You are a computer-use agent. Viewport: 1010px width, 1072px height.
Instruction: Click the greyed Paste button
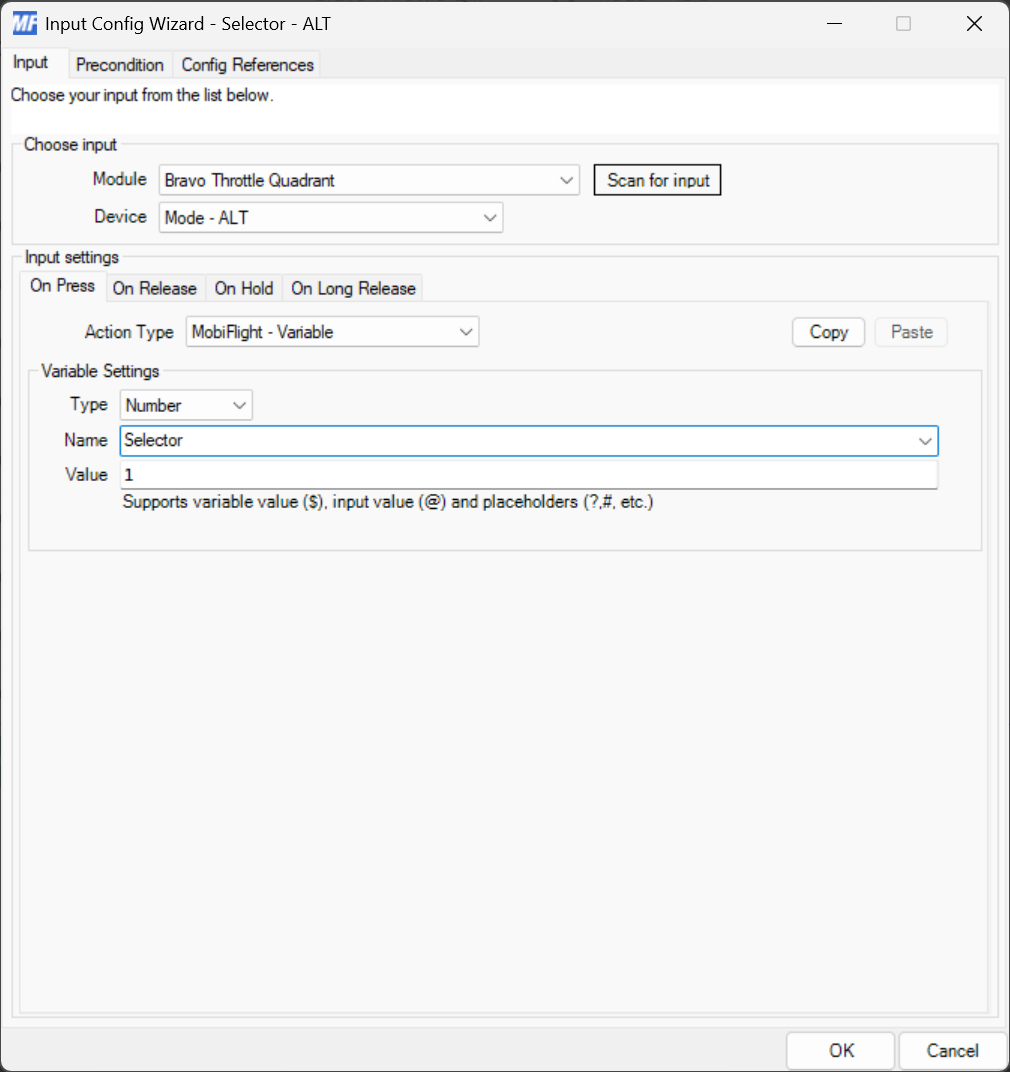[911, 332]
